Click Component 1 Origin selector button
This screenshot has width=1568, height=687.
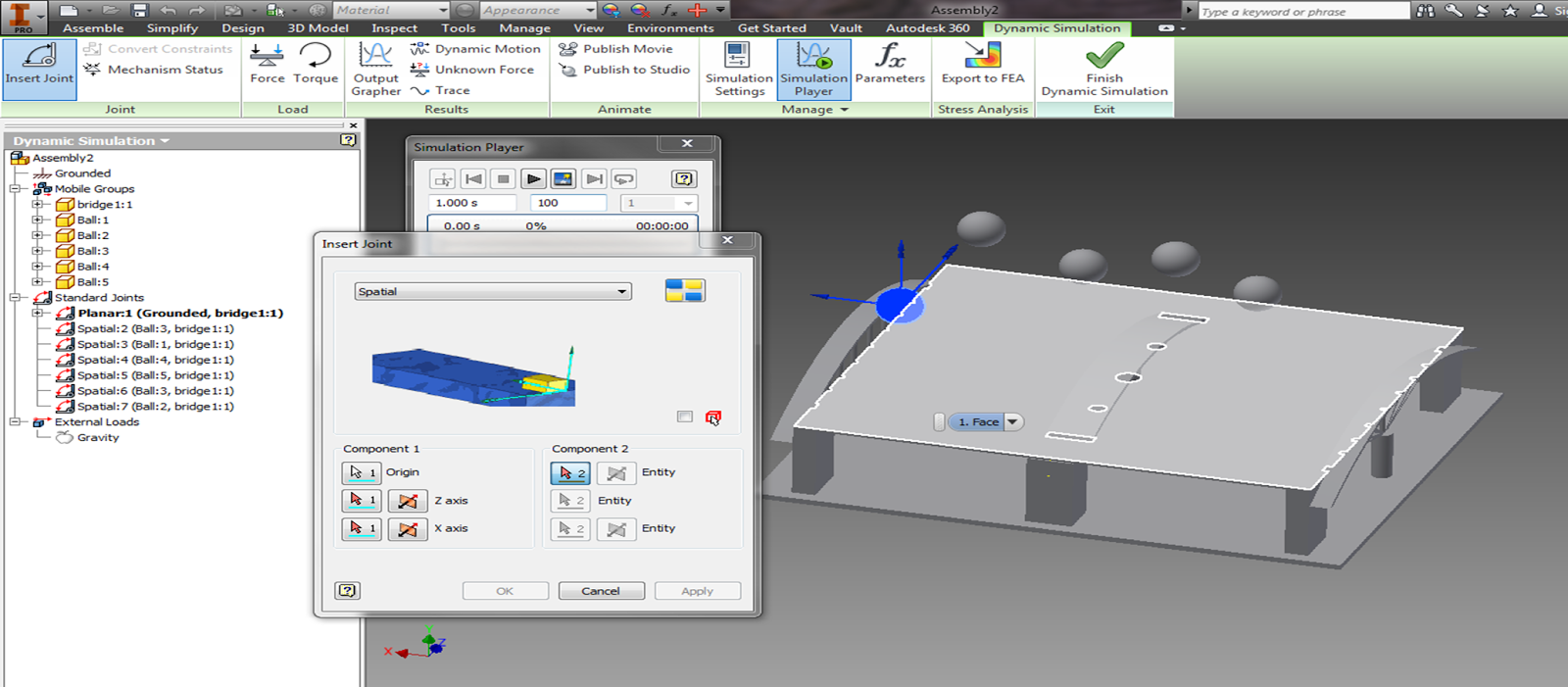coord(362,472)
